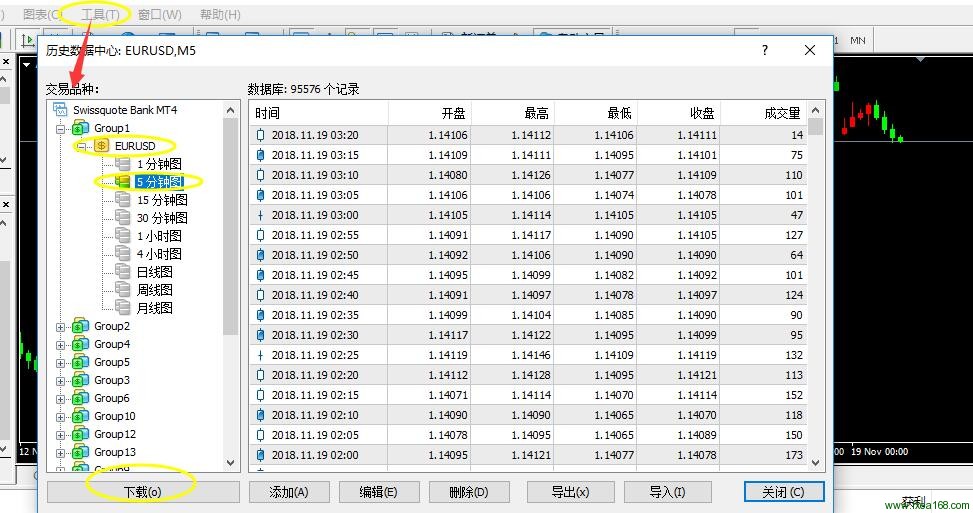Image resolution: width=973 pixels, height=513 pixels.
Task: Click the 导入(I) import button
Action: (x=667, y=492)
